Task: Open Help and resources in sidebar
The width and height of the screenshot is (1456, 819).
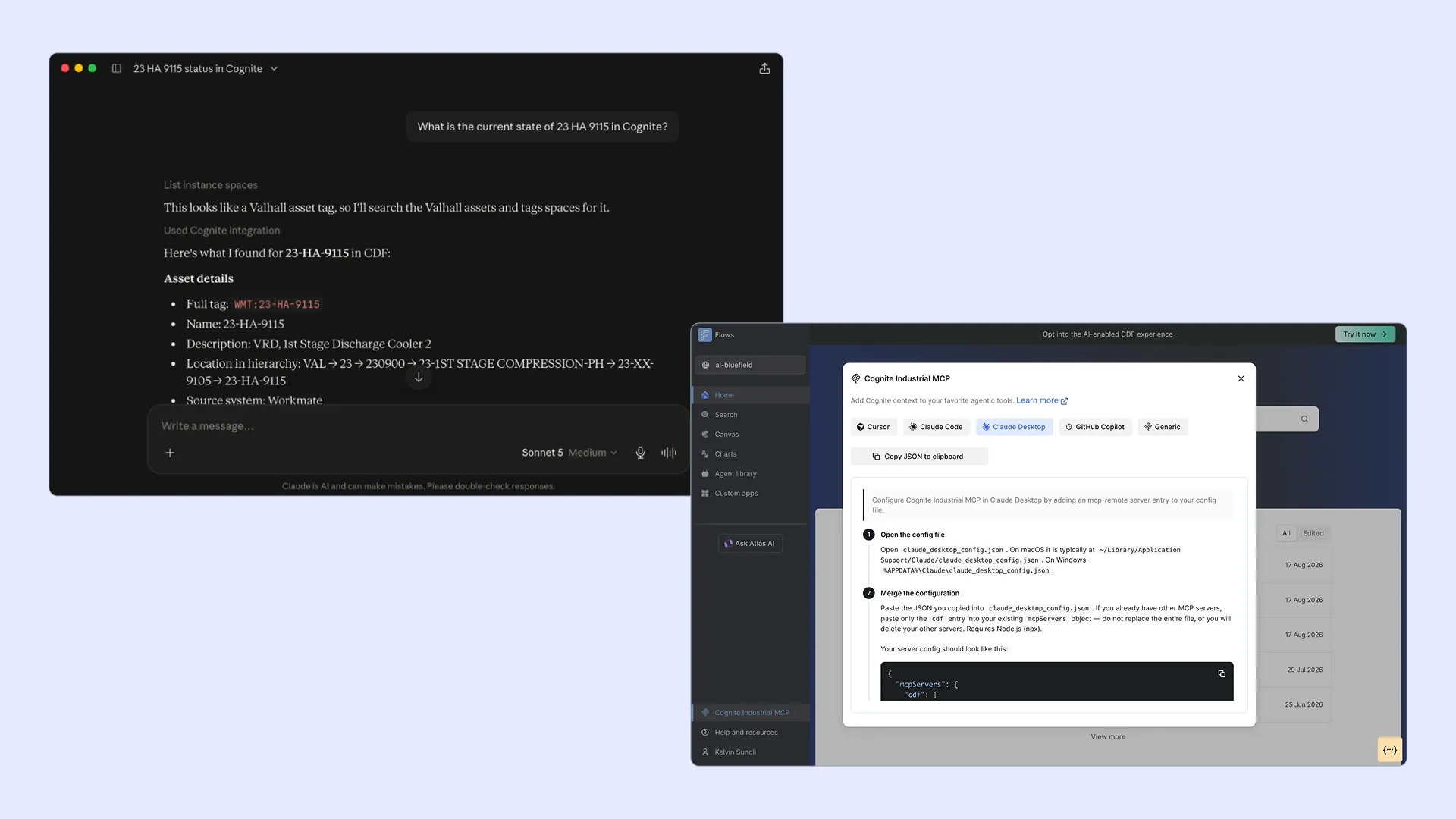Action: [750, 733]
